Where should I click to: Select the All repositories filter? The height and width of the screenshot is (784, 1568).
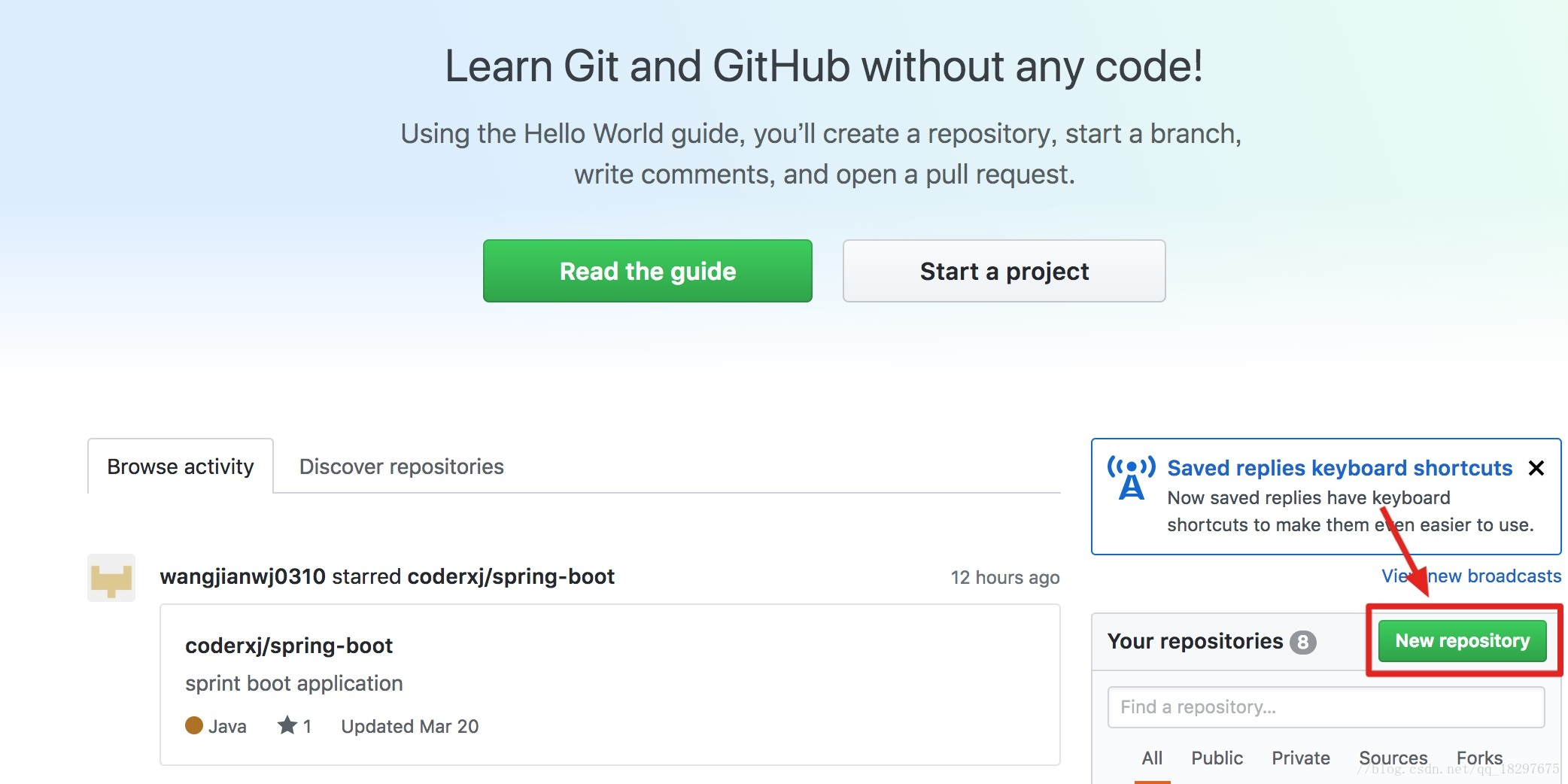tap(1152, 758)
